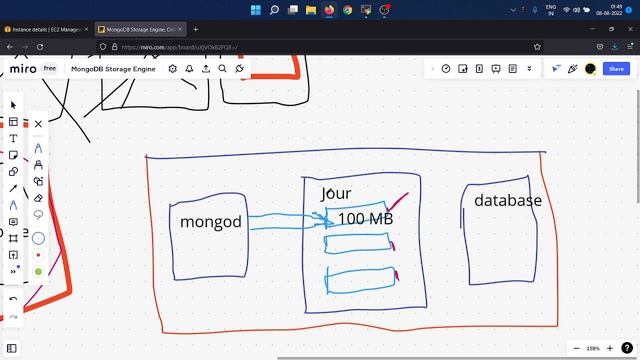Select the Eraser tool
640x360 pixels.
coord(38,198)
